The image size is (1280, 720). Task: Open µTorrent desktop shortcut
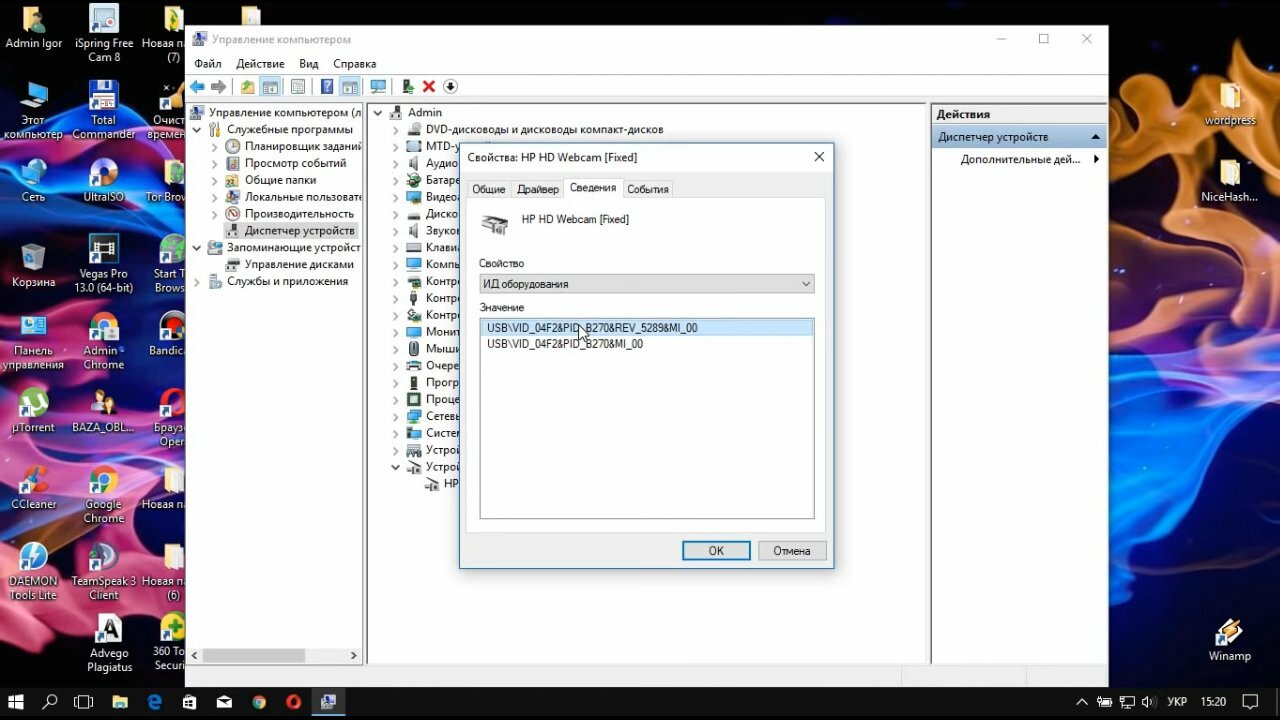pos(33,410)
